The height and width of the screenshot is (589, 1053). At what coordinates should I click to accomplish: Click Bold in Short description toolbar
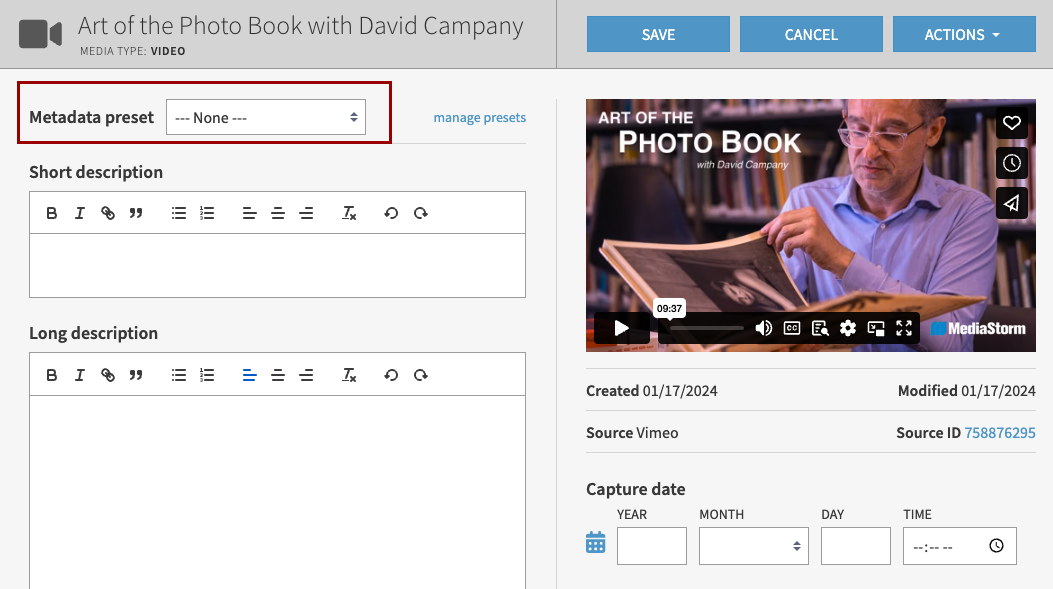[52, 213]
